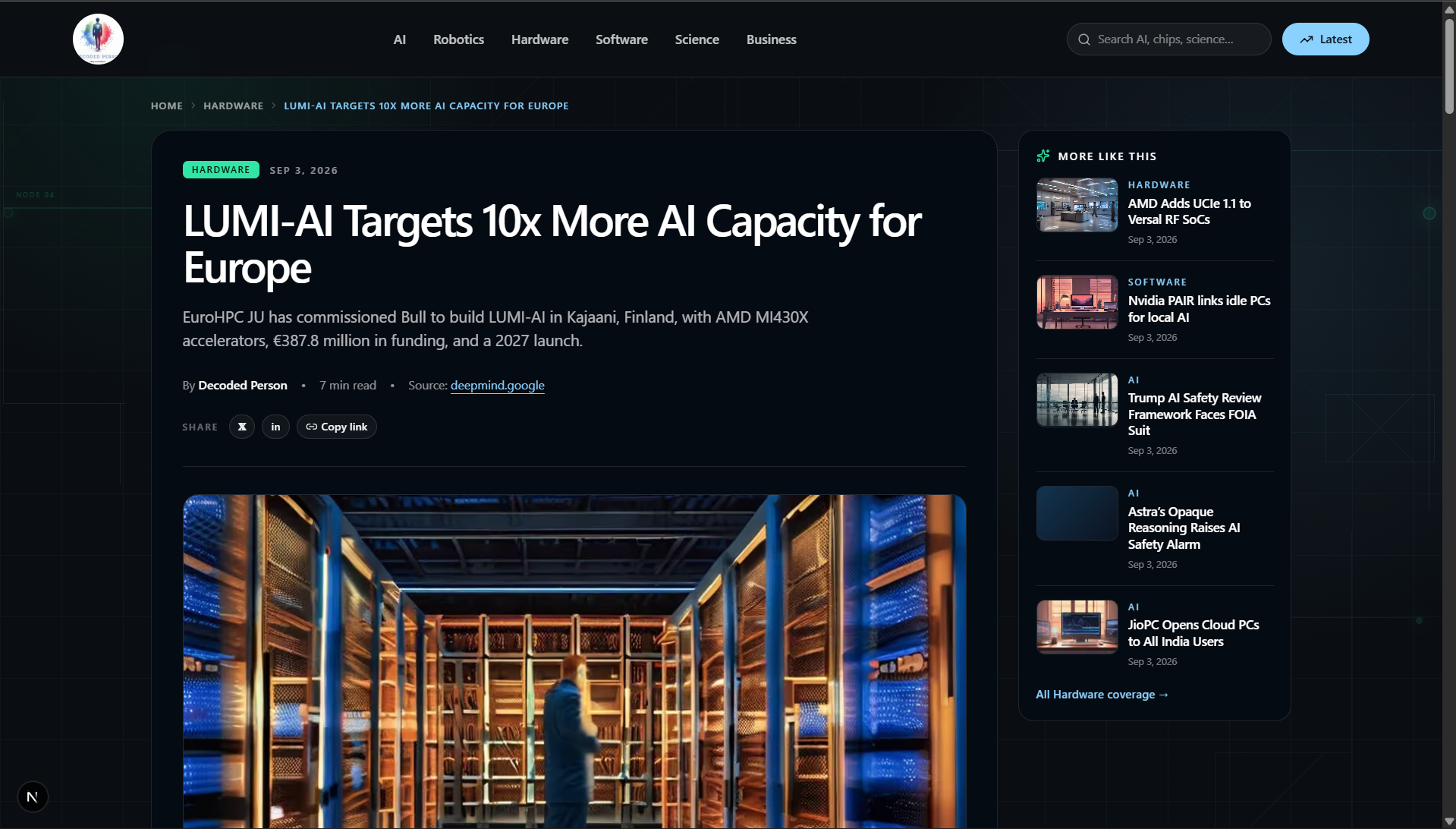Open Hardware breadcrumb link
This screenshot has height=829, width=1456.
coord(234,106)
